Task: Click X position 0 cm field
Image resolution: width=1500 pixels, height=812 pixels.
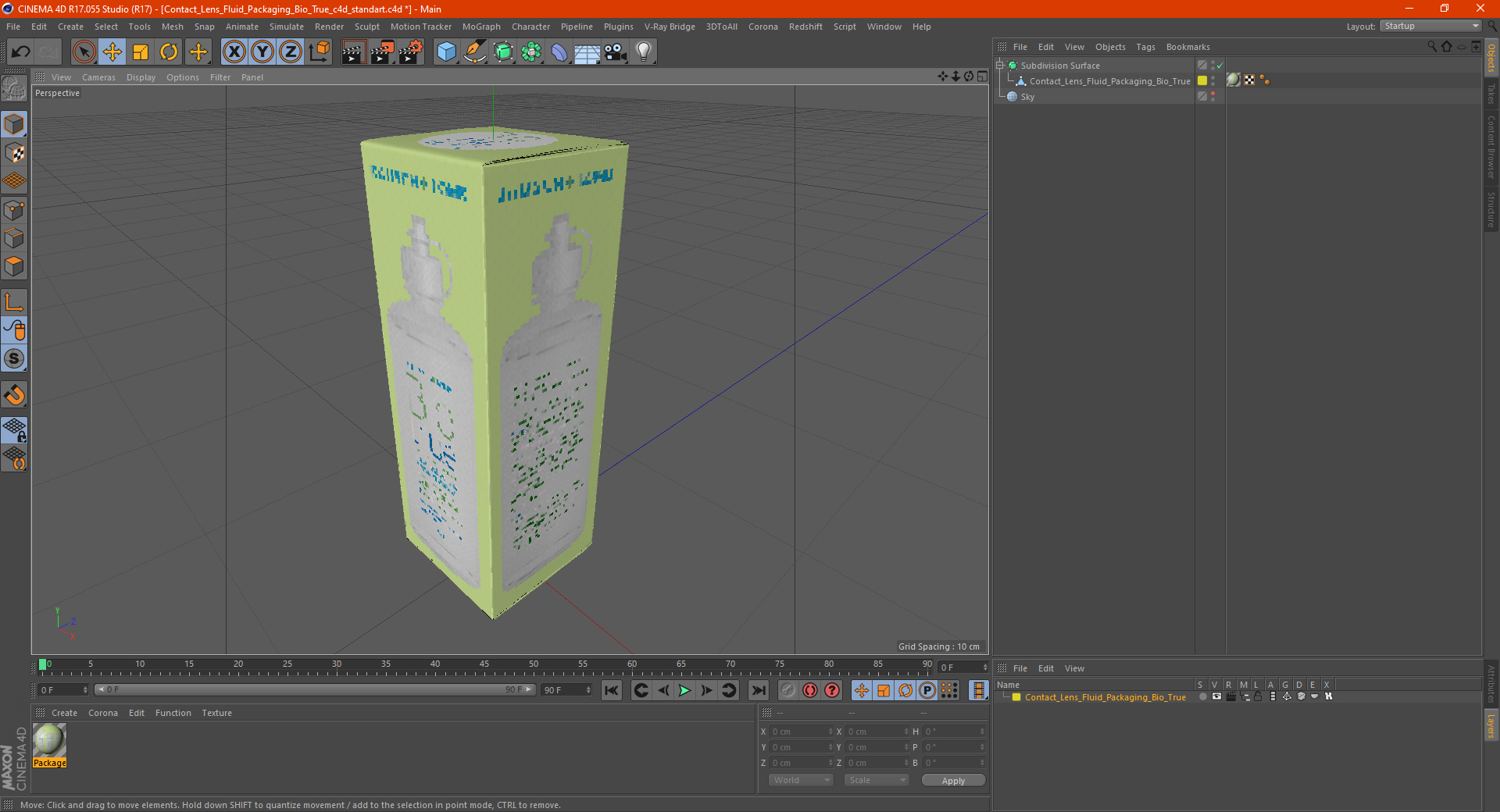Action: pyautogui.click(x=801, y=732)
